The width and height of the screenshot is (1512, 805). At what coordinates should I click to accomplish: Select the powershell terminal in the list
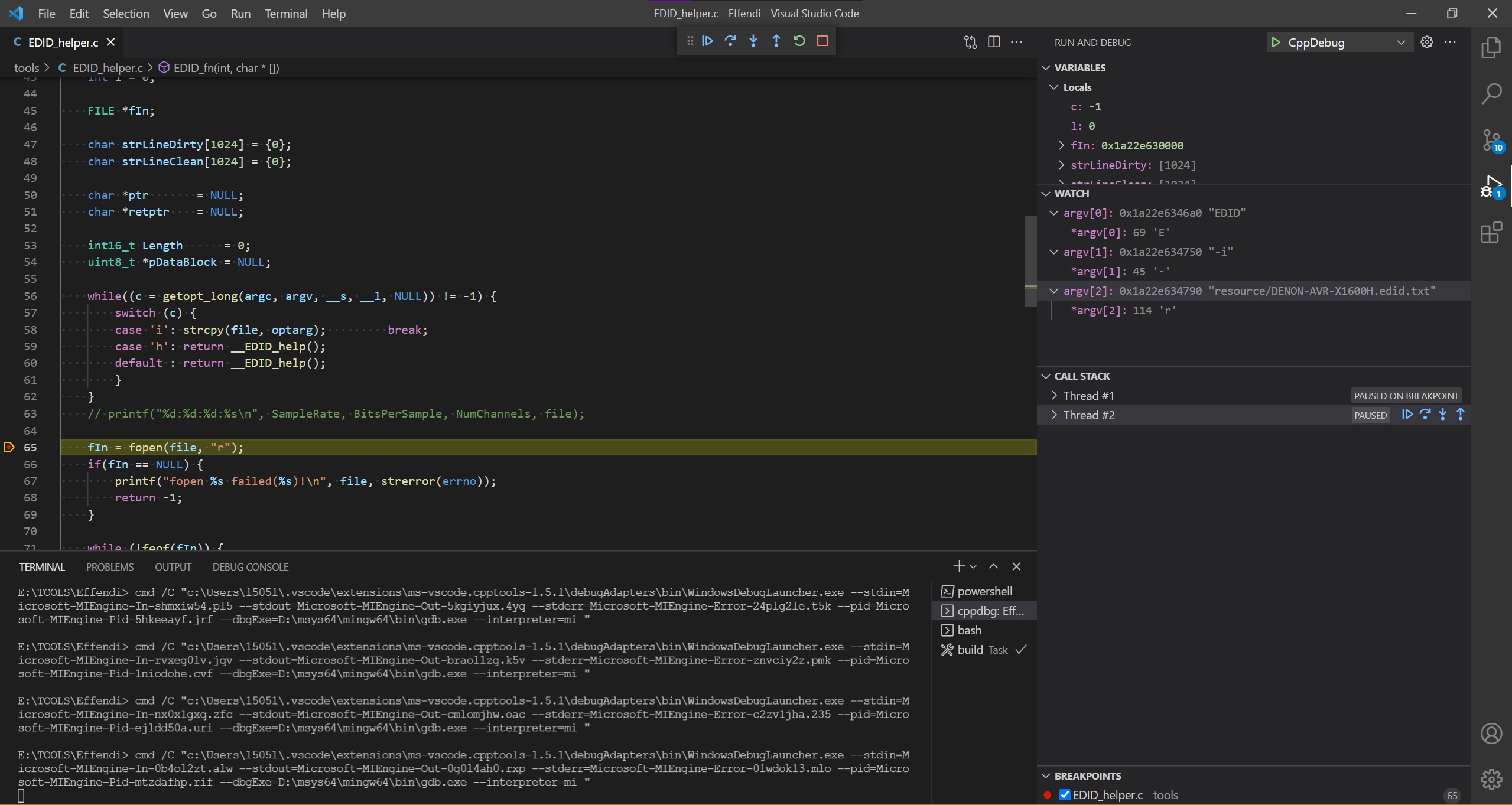coord(984,591)
